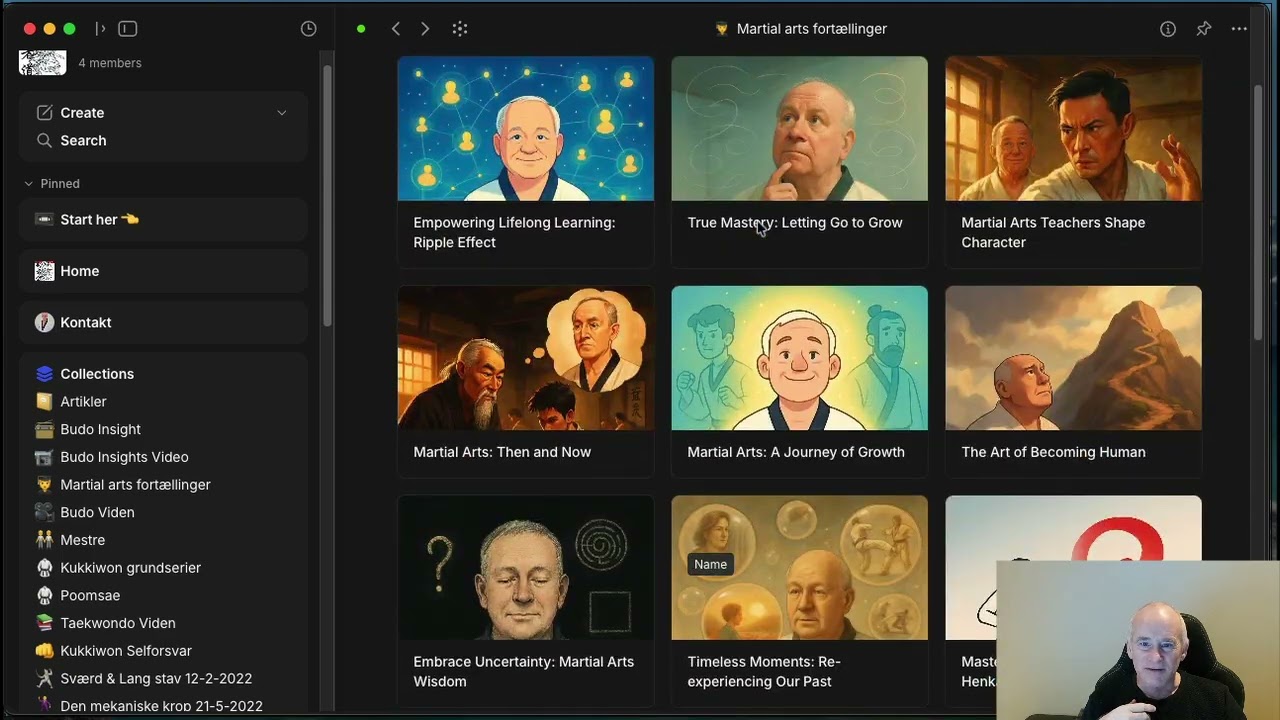Open Empowering Lifelong Learning card thumbnail
The image size is (1280, 720).
click(526, 128)
